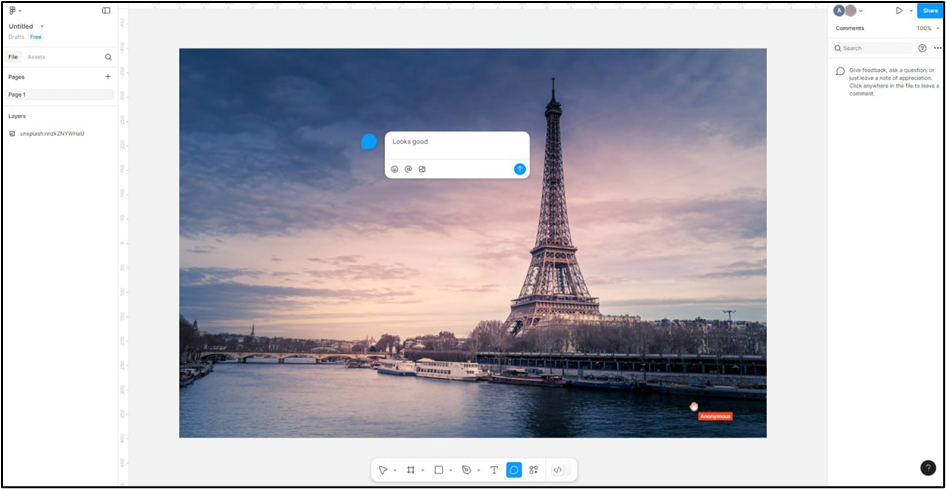Click the blue 'A' user avatar

(x=839, y=10)
